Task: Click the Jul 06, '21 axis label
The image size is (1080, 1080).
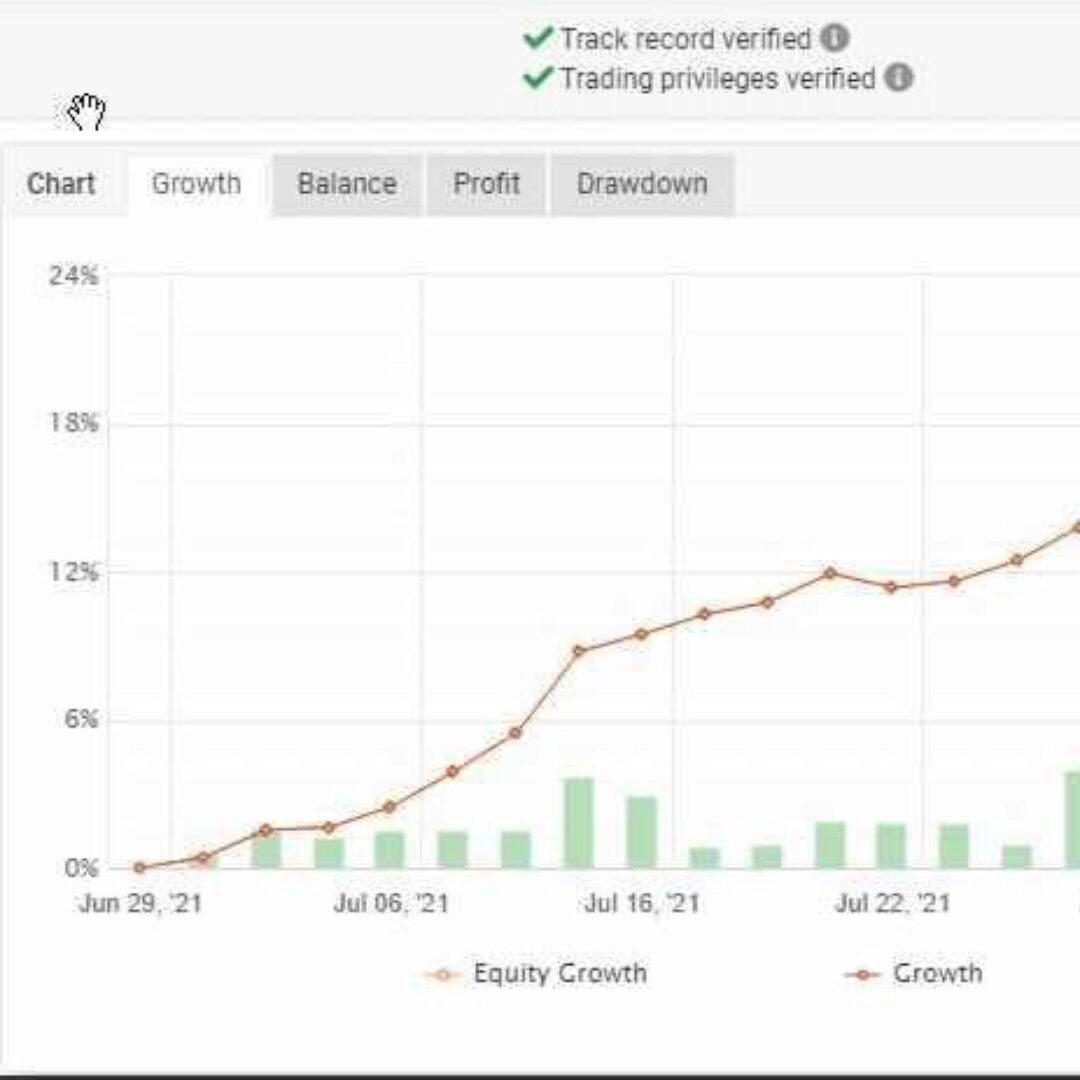Action: 391,904
